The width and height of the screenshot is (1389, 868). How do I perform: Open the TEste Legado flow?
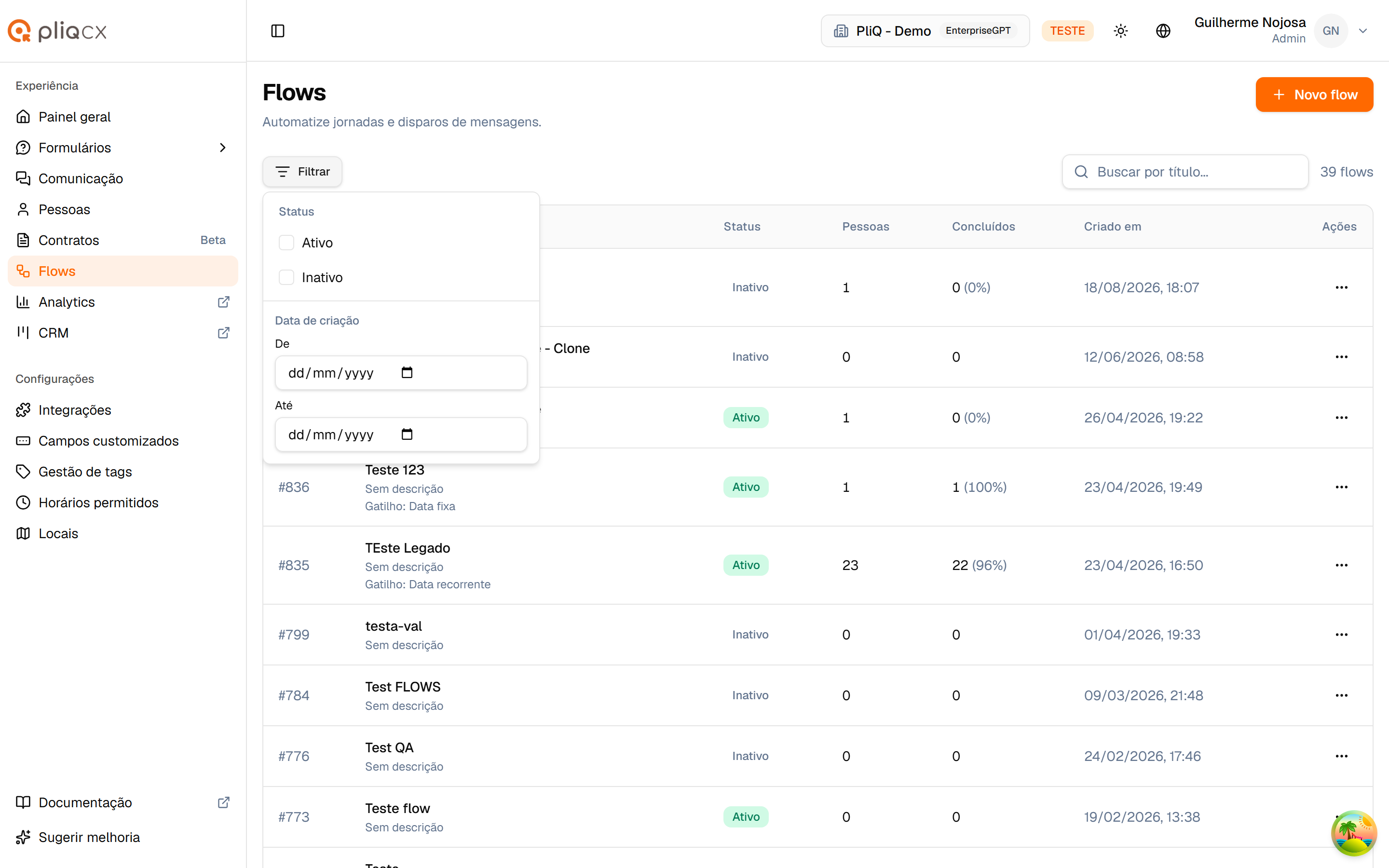point(408,548)
